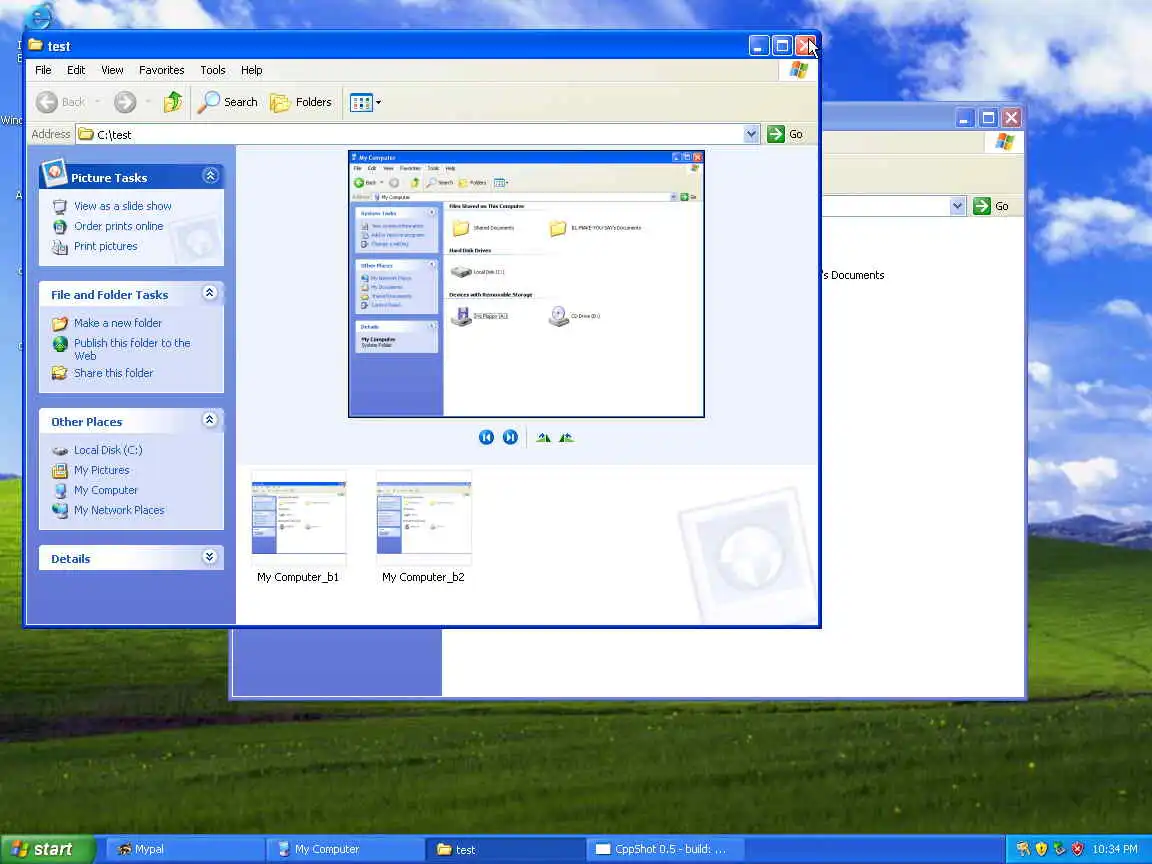The height and width of the screenshot is (864, 1152).
Task: Click the My Computer_b2 file name
Action: (423, 577)
